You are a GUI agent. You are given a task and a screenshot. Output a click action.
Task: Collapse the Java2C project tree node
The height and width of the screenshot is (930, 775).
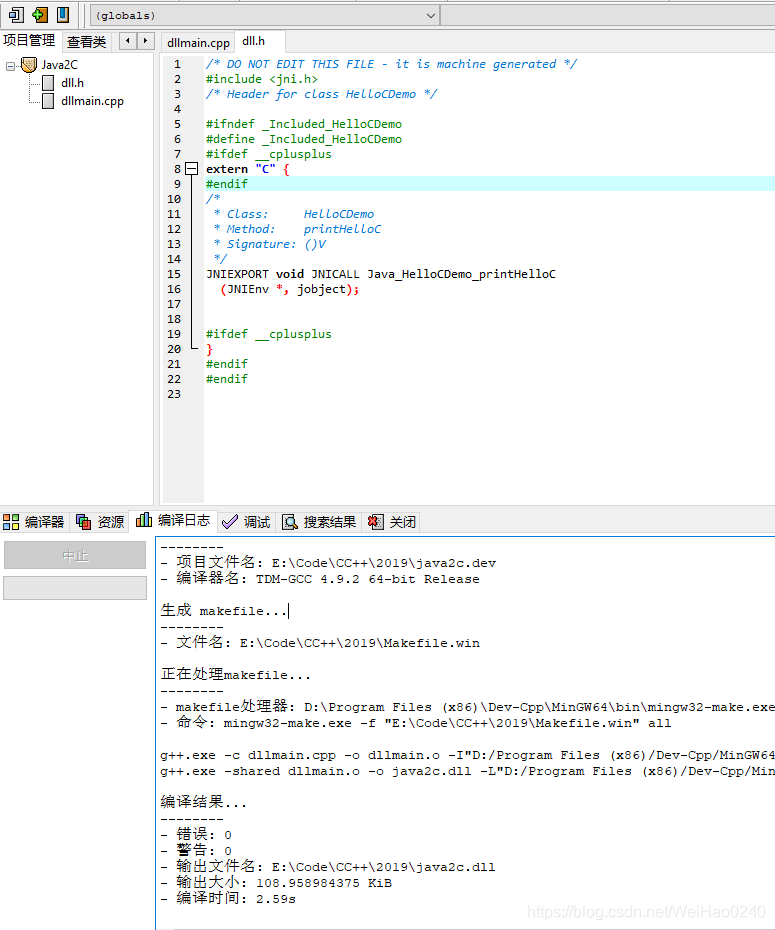tap(10, 66)
